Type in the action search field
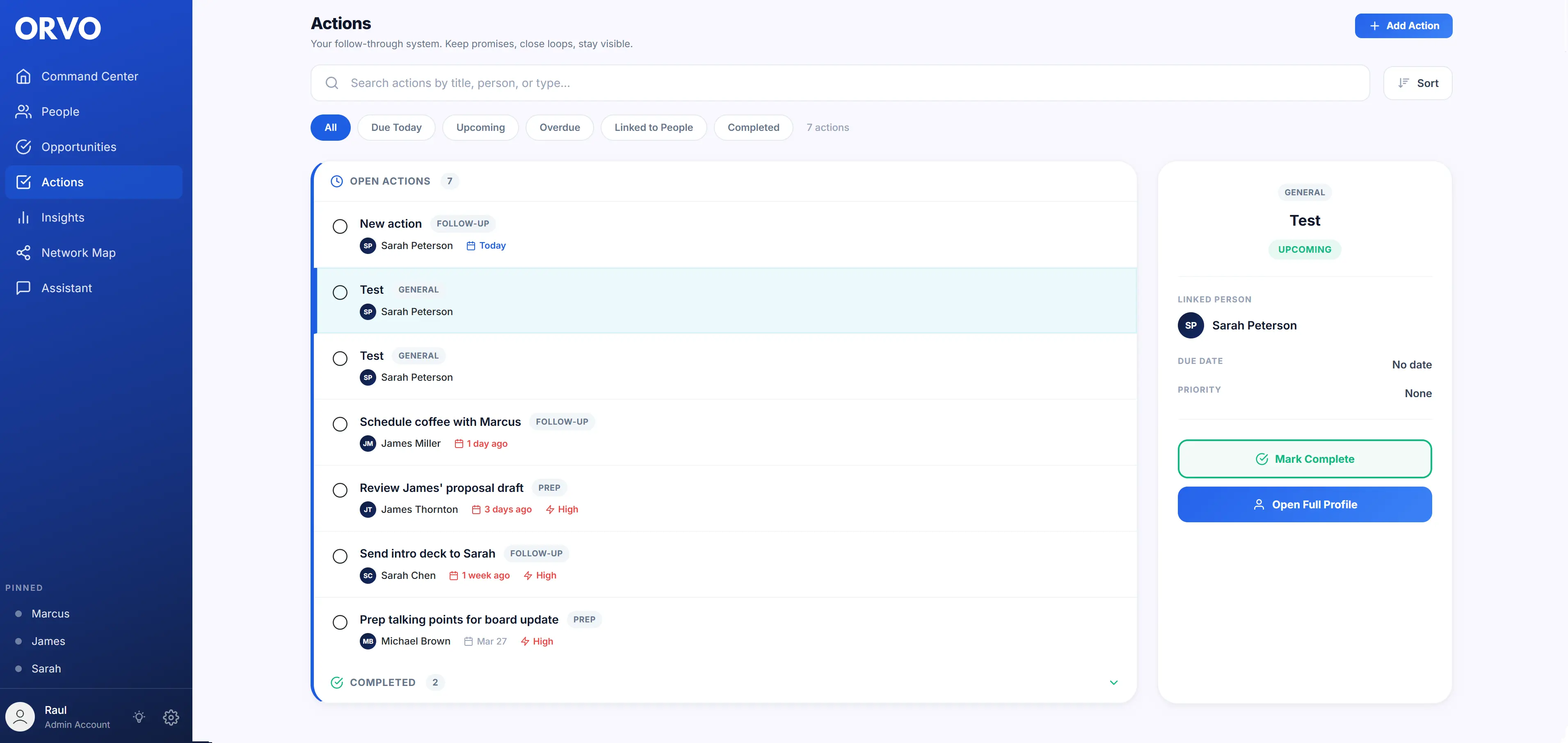The width and height of the screenshot is (1568, 743). (x=730, y=83)
